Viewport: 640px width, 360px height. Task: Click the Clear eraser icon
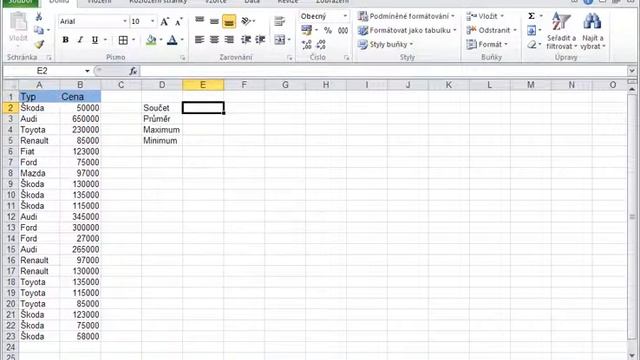(531, 44)
